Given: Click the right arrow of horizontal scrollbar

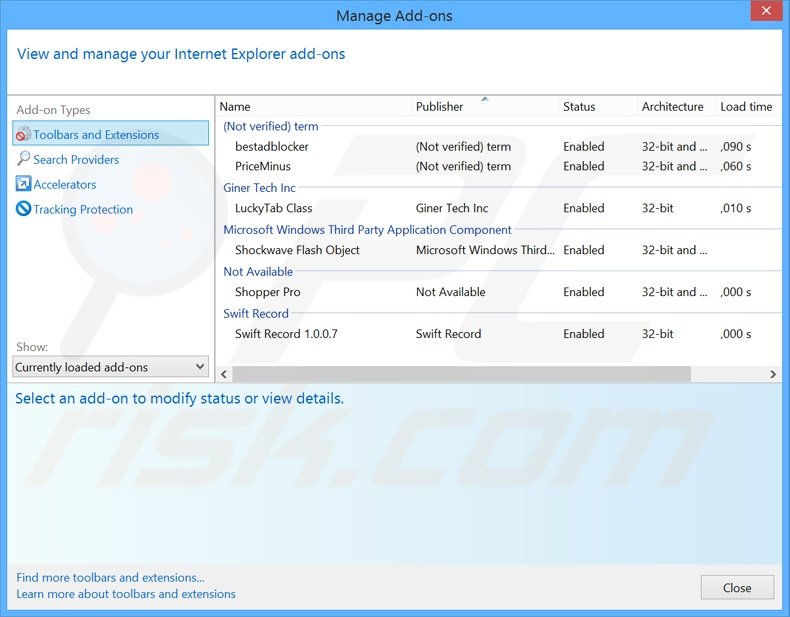Looking at the screenshot, I should [x=773, y=374].
